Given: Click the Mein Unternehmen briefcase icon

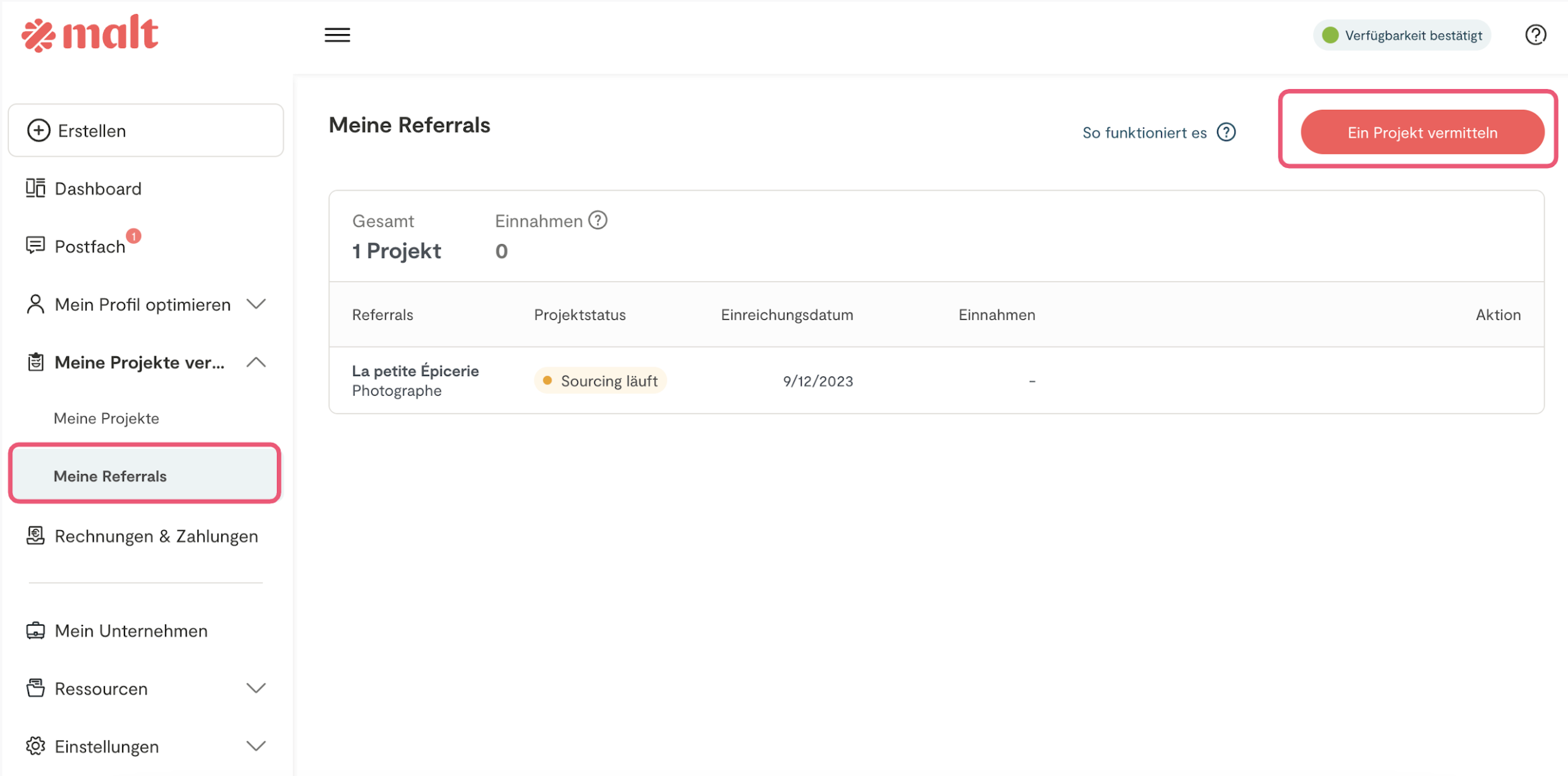Looking at the screenshot, I should pos(35,631).
